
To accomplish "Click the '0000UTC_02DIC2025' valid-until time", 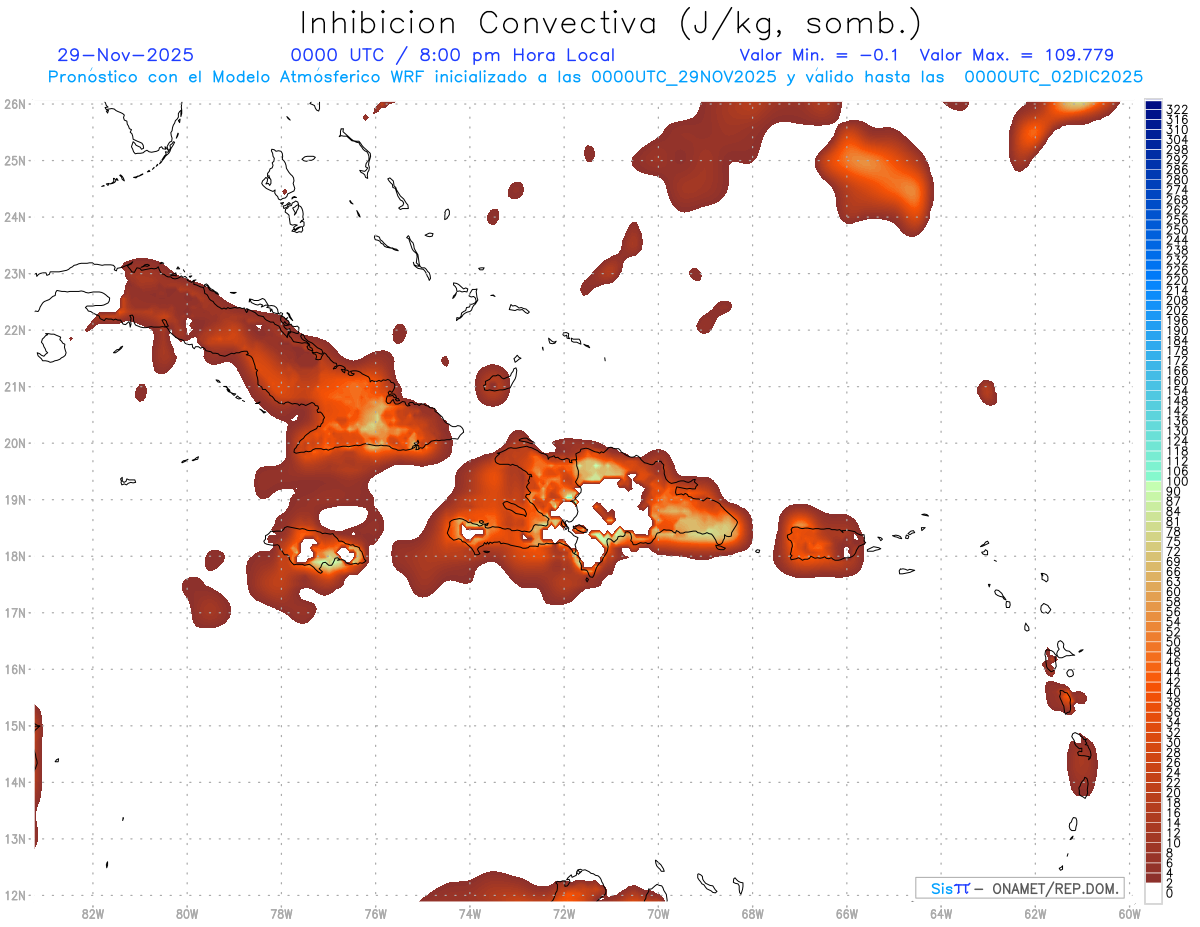I will pos(1053,77).
